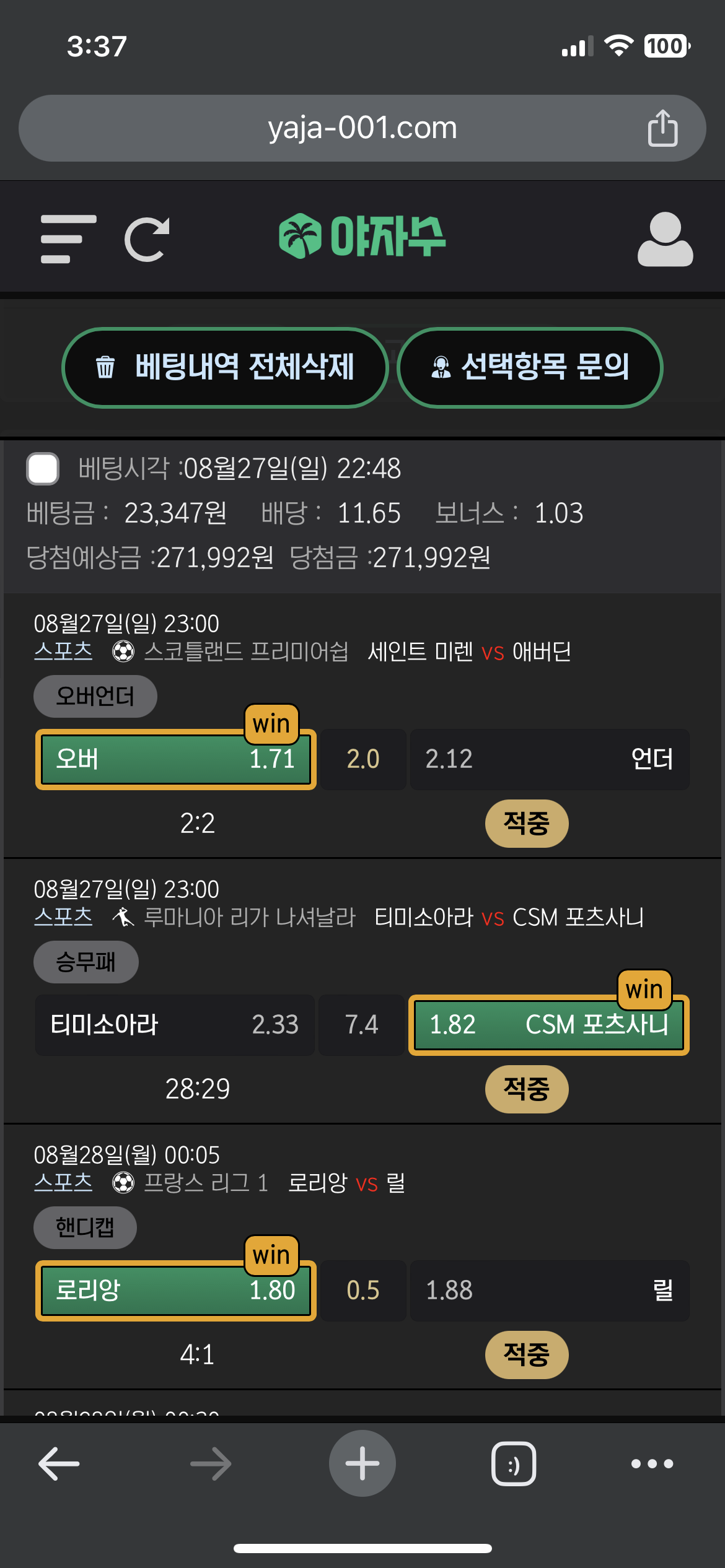Tap the share icon in address bar
Screen dimensions: 725x1568
coord(662,128)
